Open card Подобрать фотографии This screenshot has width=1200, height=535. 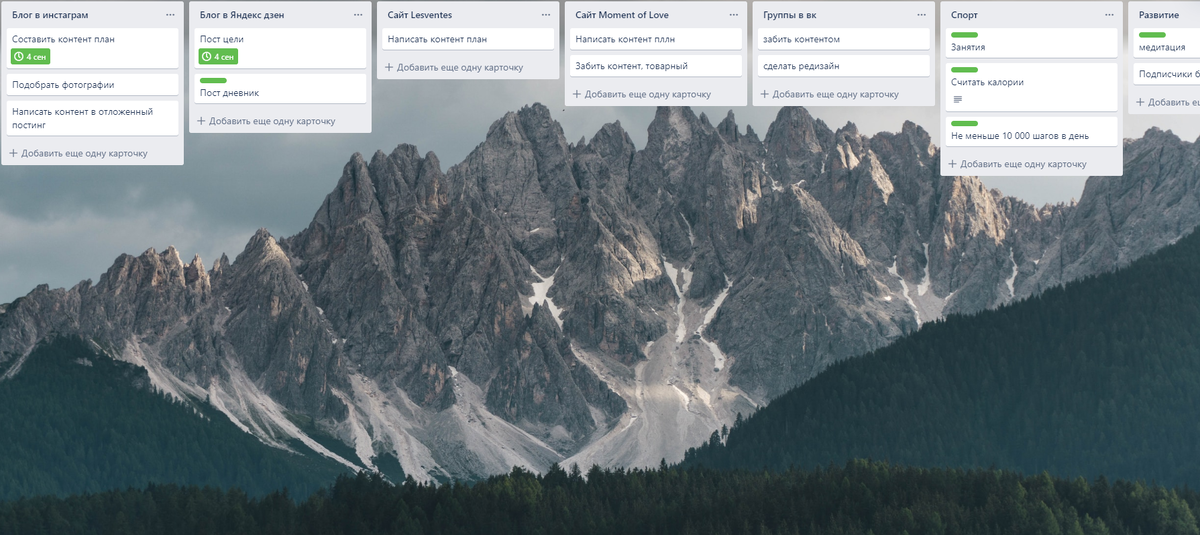[x=92, y=85]
